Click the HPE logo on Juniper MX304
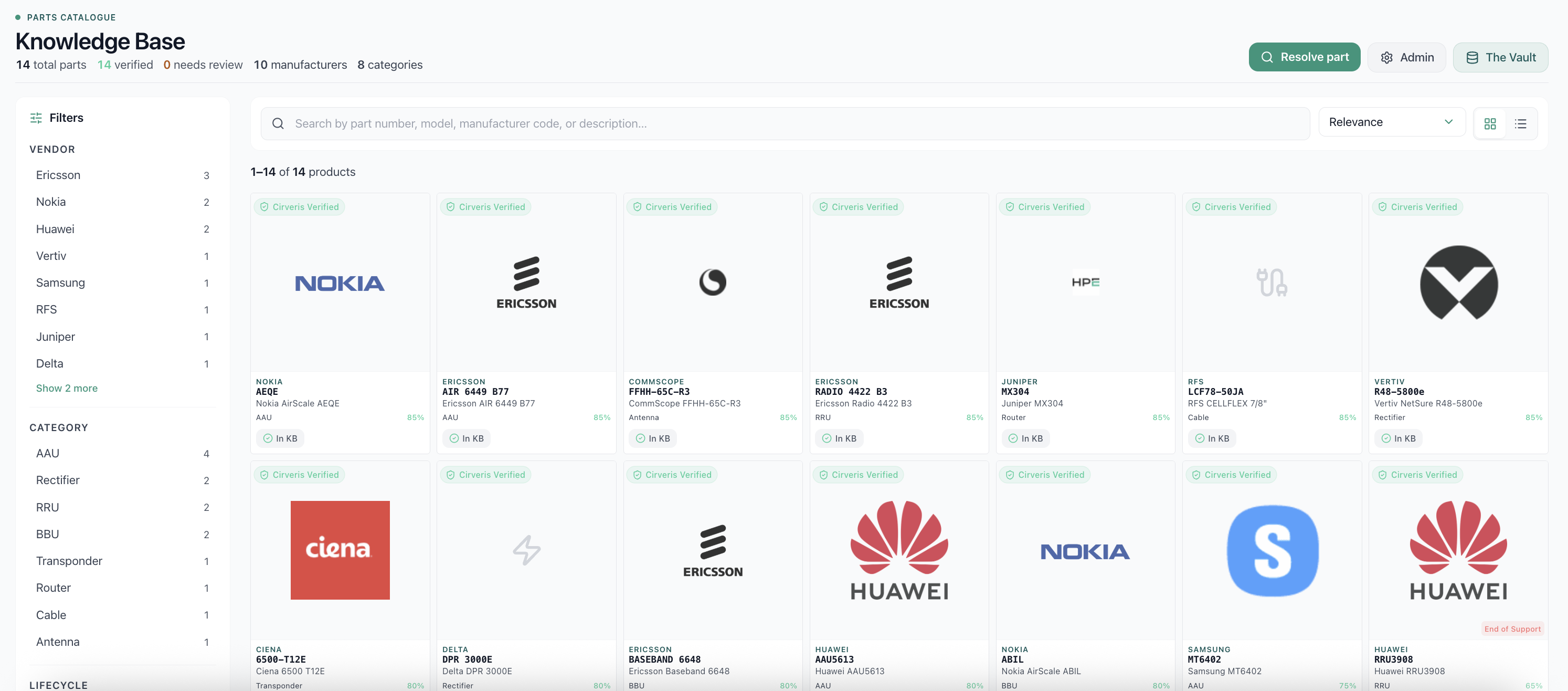 (x=1085, y=282)
